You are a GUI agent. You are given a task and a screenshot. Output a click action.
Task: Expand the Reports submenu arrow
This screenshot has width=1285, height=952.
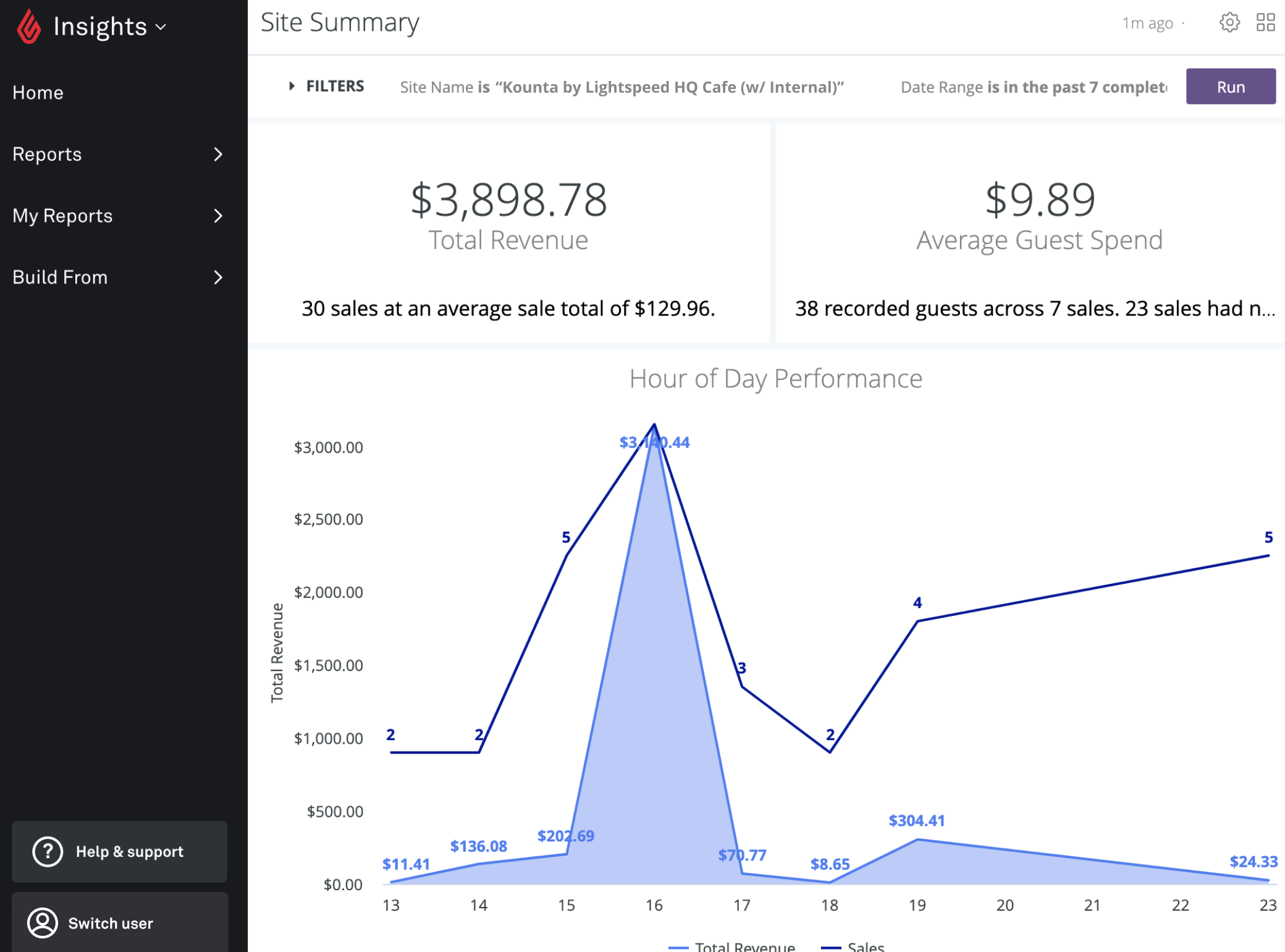217,154
